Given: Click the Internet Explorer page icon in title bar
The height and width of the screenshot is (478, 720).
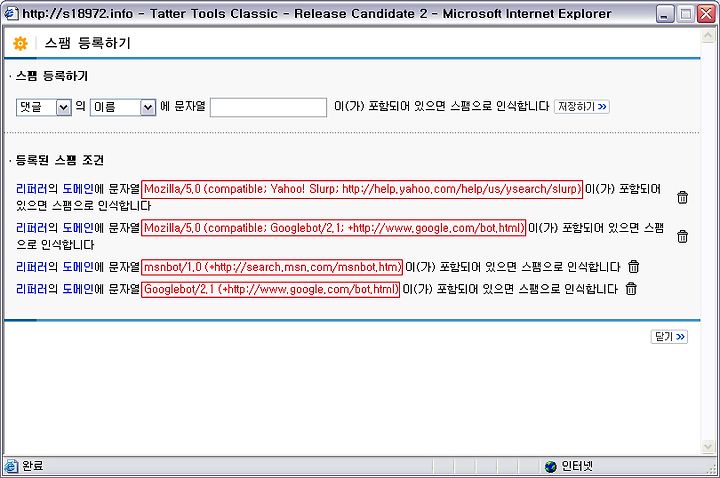Looking at the screenshot, I should [11, 13].
